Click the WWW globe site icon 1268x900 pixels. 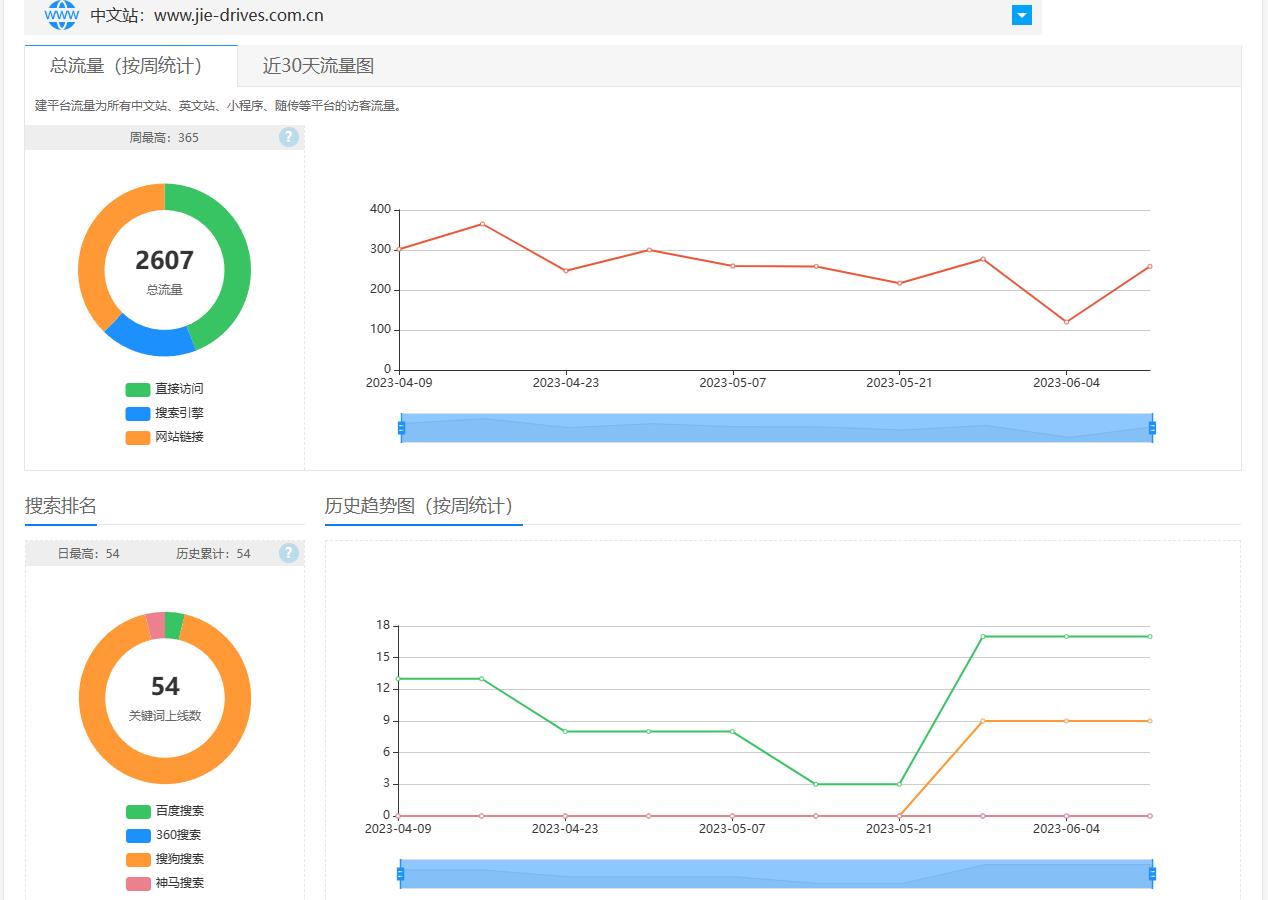click(x=62, y=15)
